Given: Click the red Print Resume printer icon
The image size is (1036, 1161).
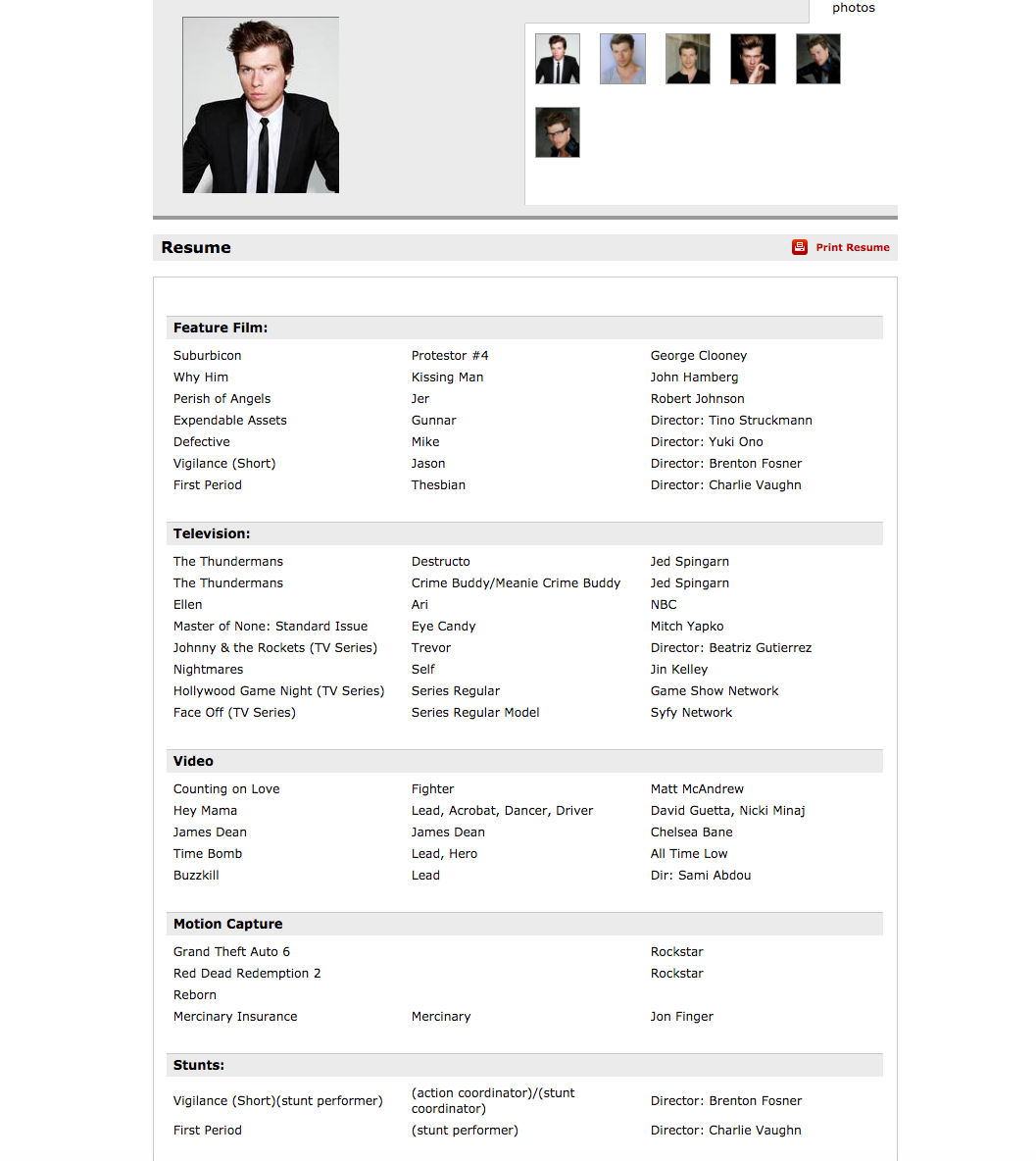Looking at the screenshot, I should pos(800,247).
